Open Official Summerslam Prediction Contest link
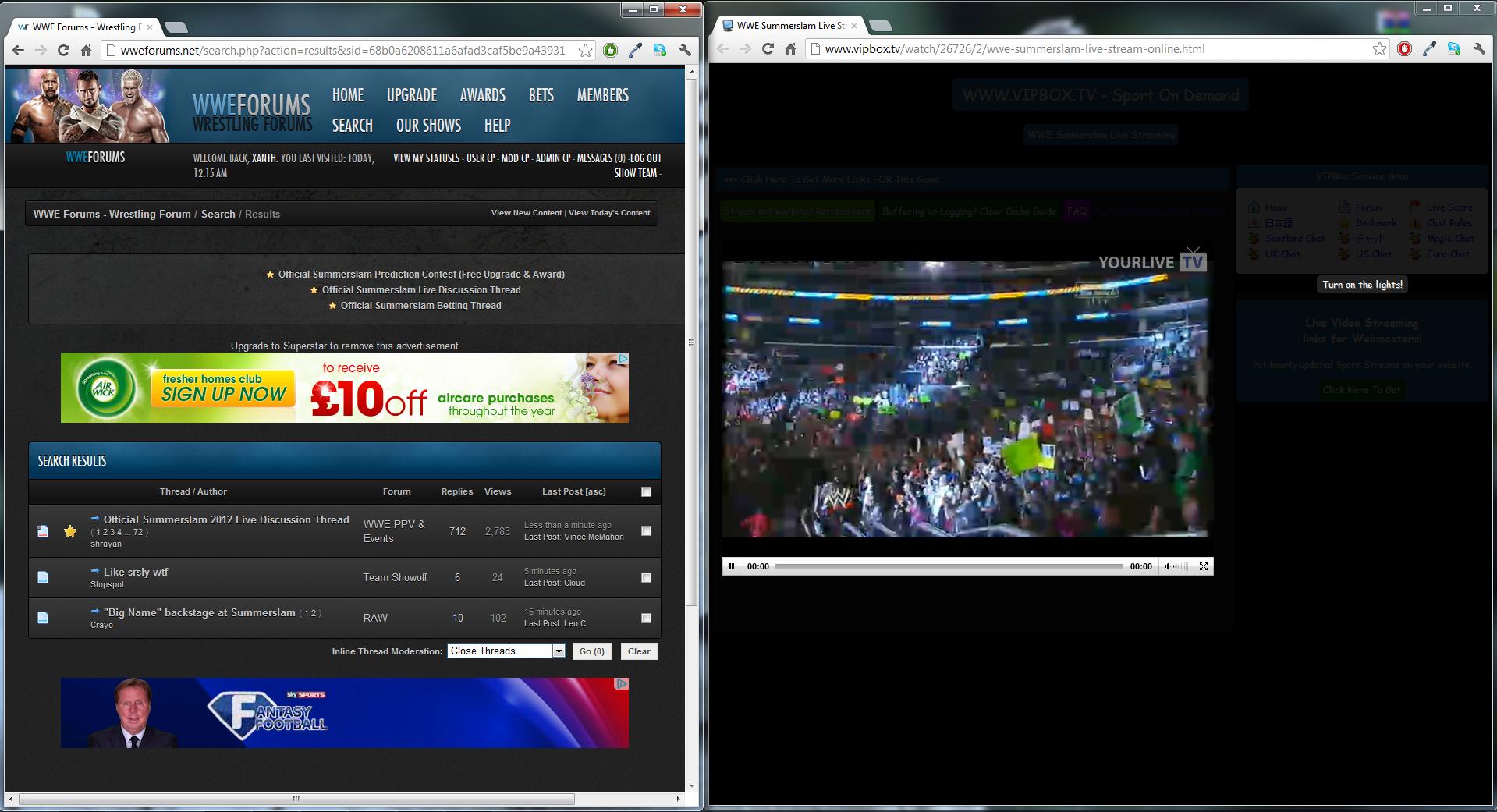 point(421,274)
